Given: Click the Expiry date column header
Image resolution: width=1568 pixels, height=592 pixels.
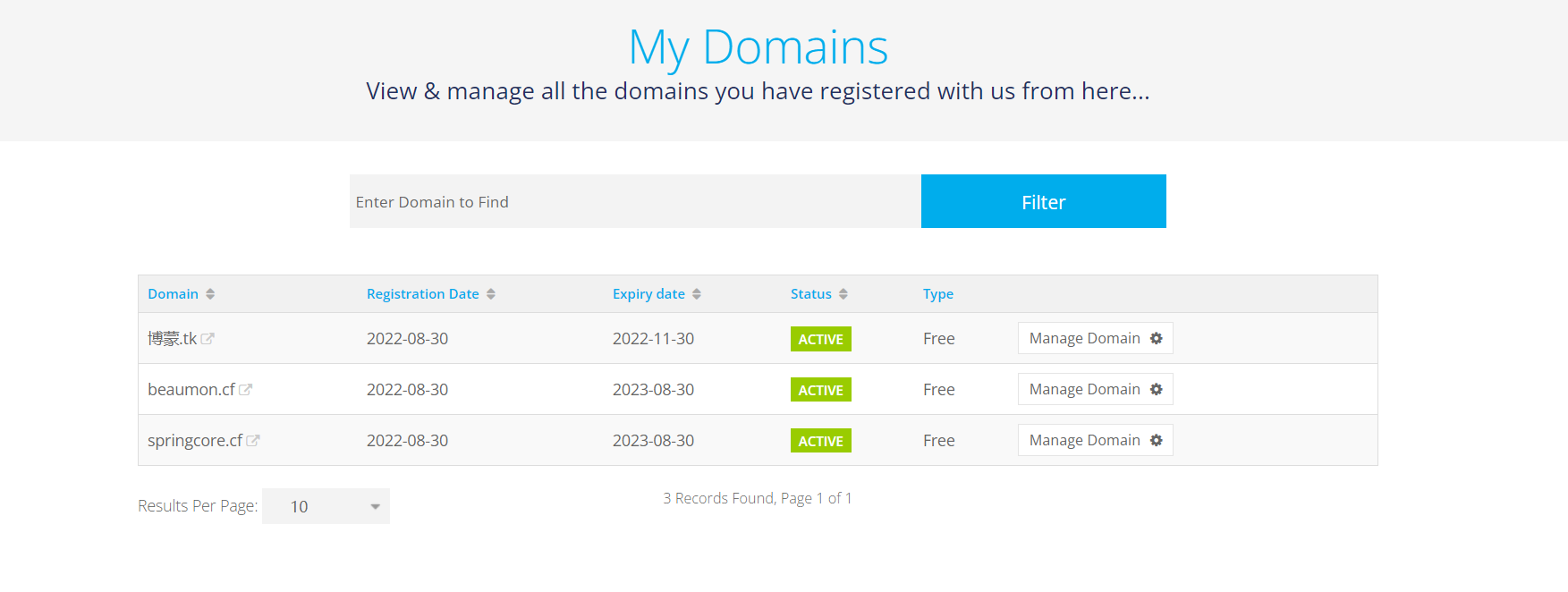Looking at the screenshot, I should point(648,294).
